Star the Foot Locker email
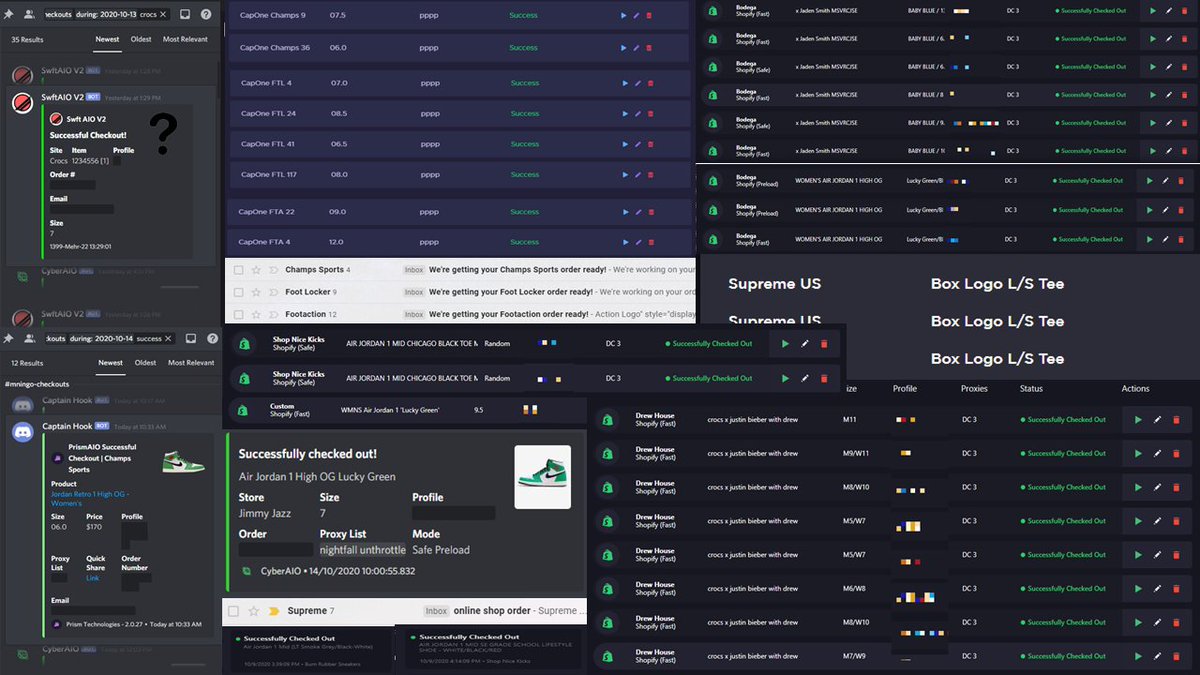Screen dimensions: 1200x675 [256, 292]
